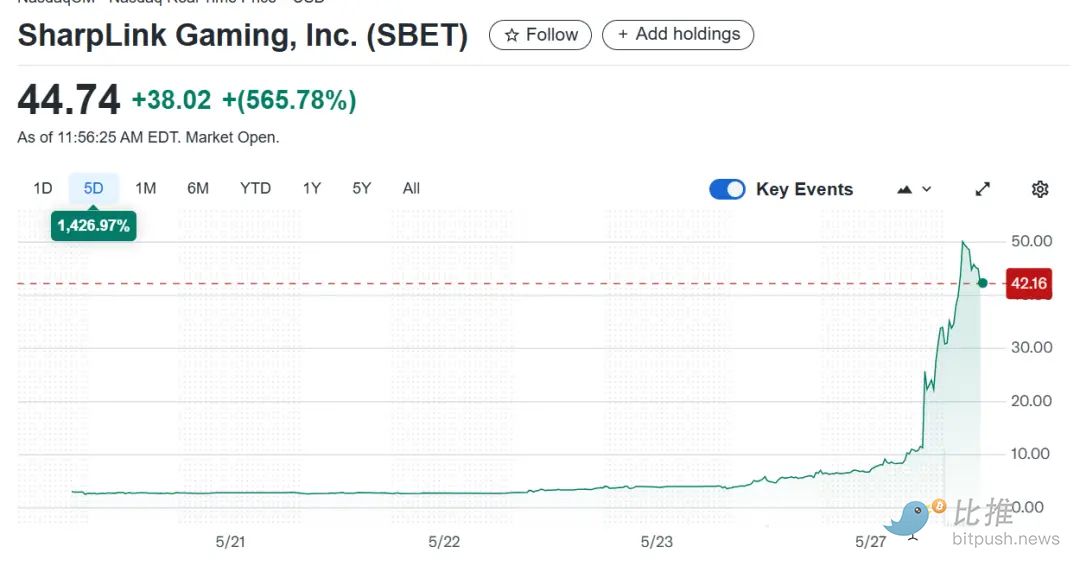Viewport: 1080px width, 566px height.
Task: Switch chart to 6M range
Action: pos(198,188)
